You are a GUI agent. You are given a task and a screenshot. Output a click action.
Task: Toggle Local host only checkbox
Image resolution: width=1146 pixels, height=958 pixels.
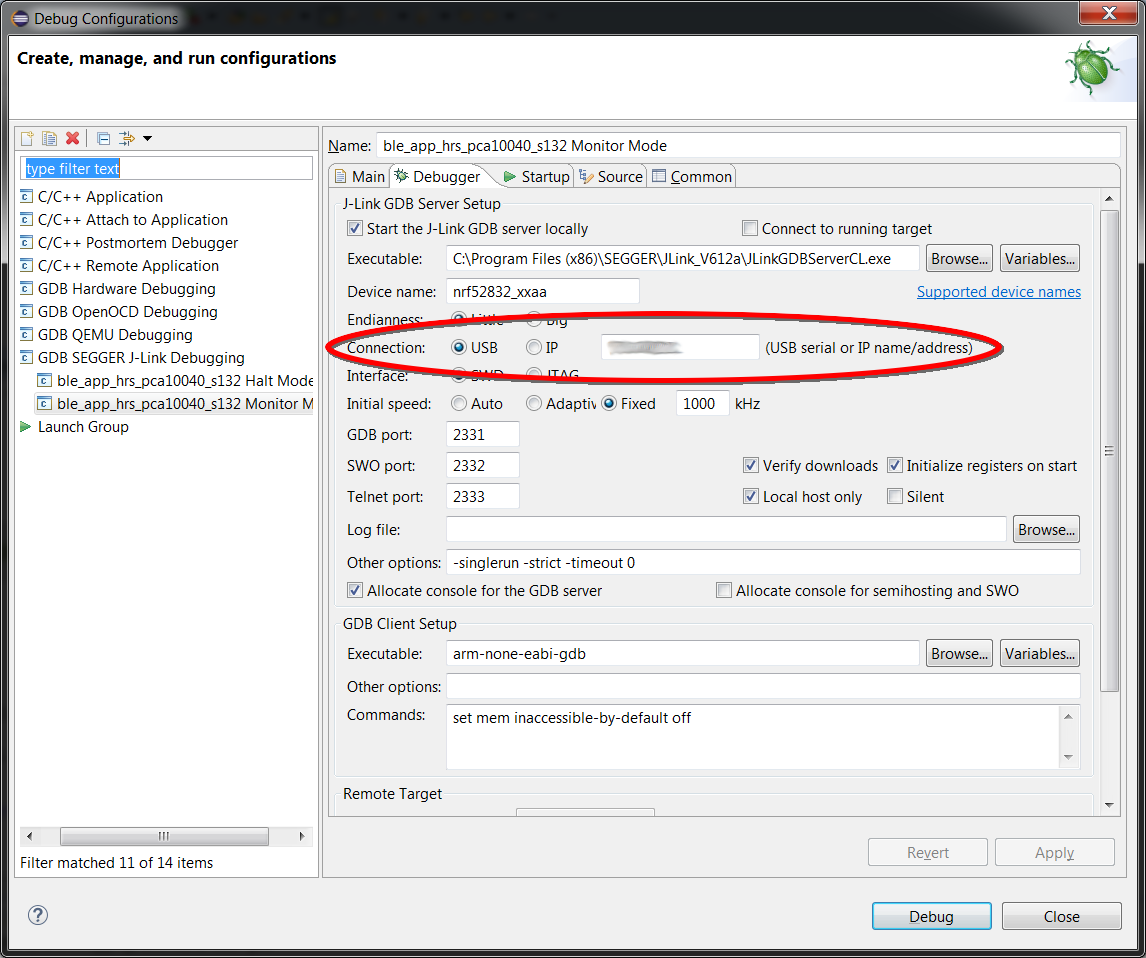[751, 497]
